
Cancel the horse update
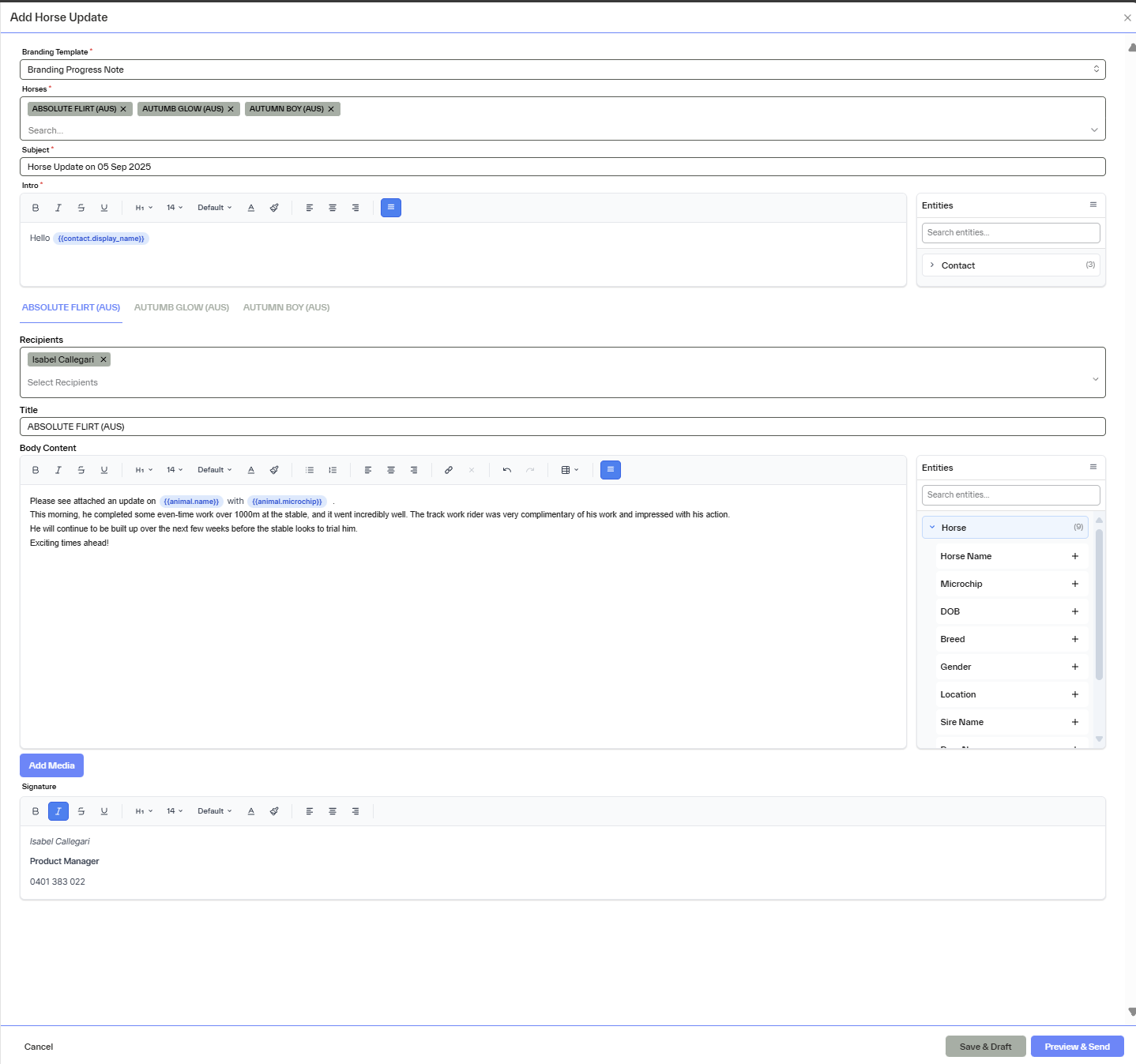[39, 1047]
